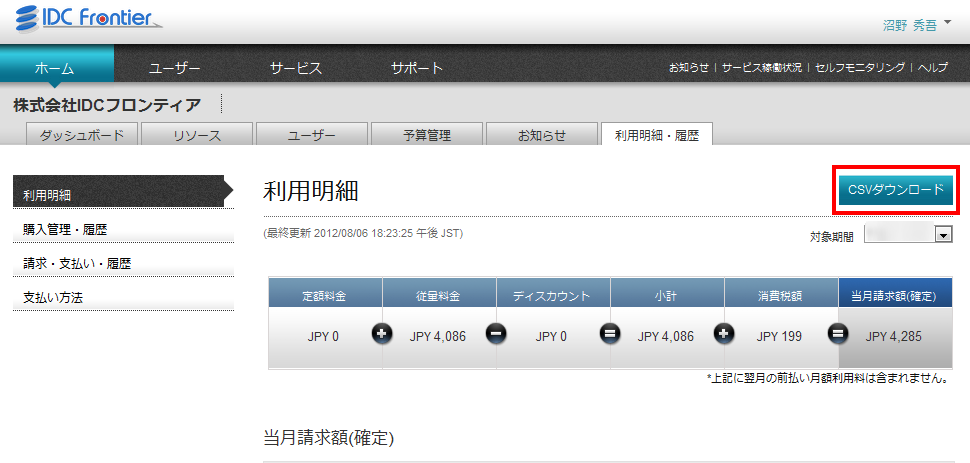The height and width of the screenshot is (463, 970).
Task: Switch to the リソース tab
Action: coord(197,134)
